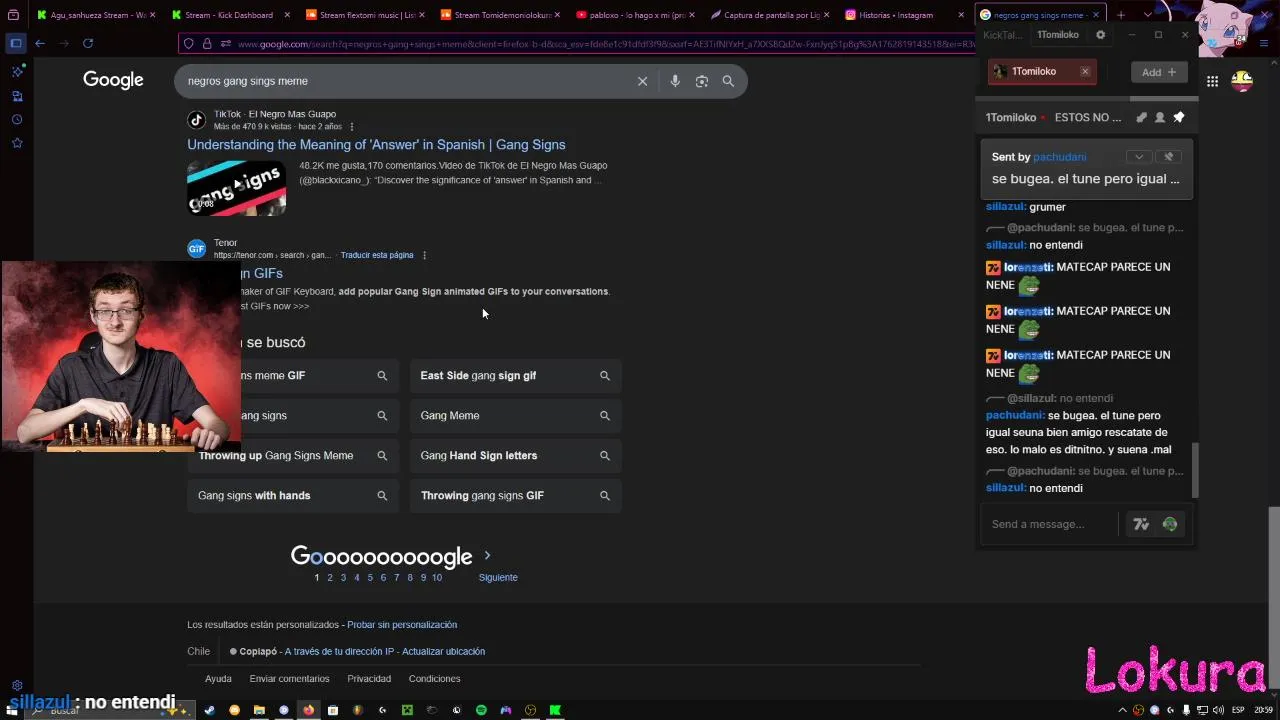
Task: Click the mod sword icon in KickTalk header
Action: 1141,117
